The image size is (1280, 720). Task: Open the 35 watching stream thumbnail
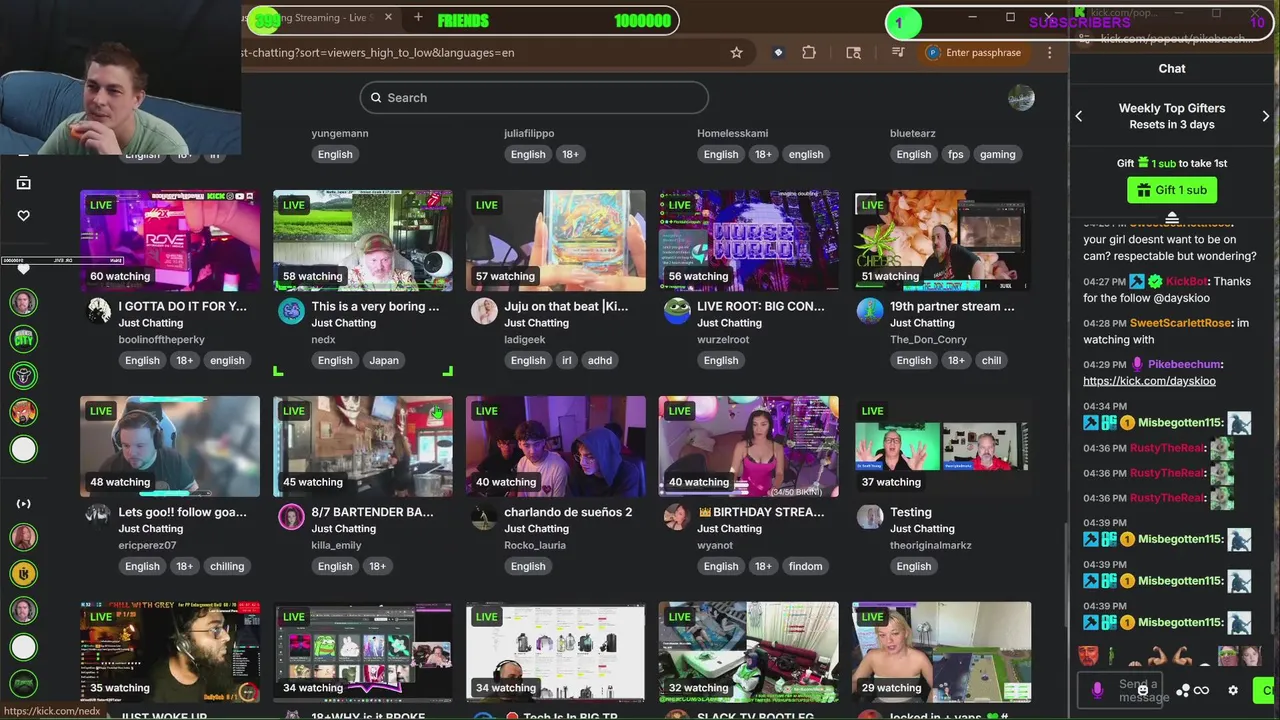pos(170,652)
